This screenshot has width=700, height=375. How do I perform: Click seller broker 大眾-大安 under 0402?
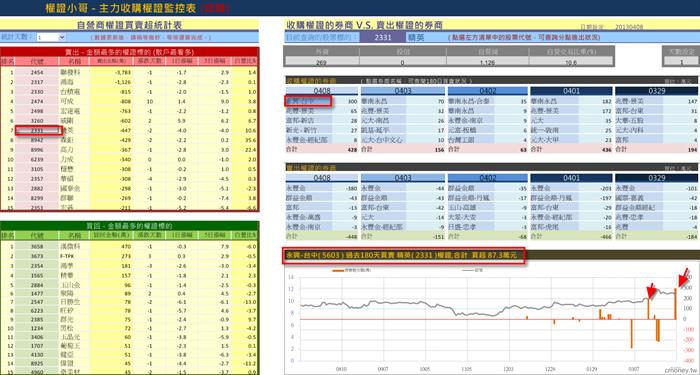[463, 217]
